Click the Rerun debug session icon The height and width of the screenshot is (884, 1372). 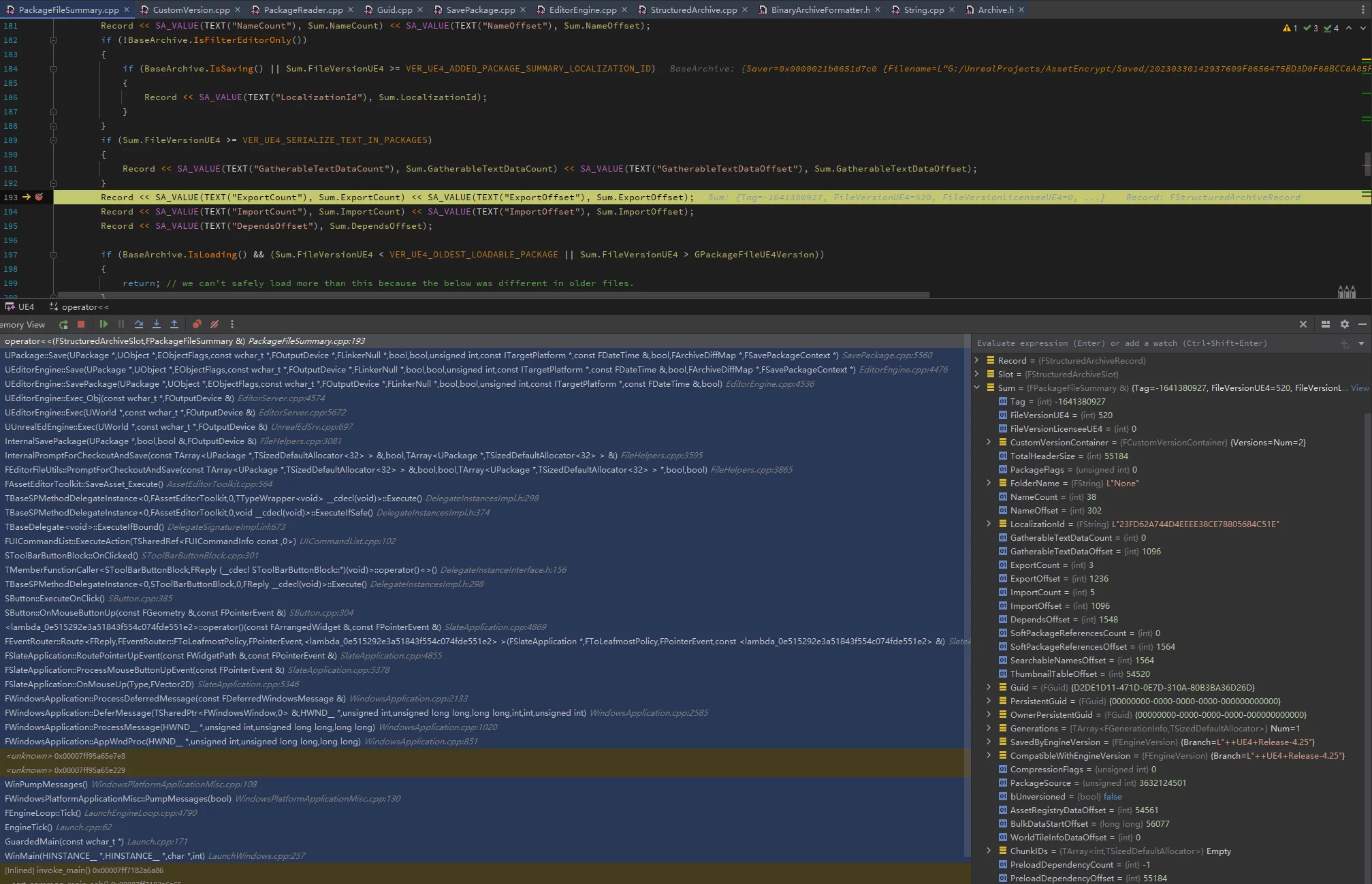[63, 325]
